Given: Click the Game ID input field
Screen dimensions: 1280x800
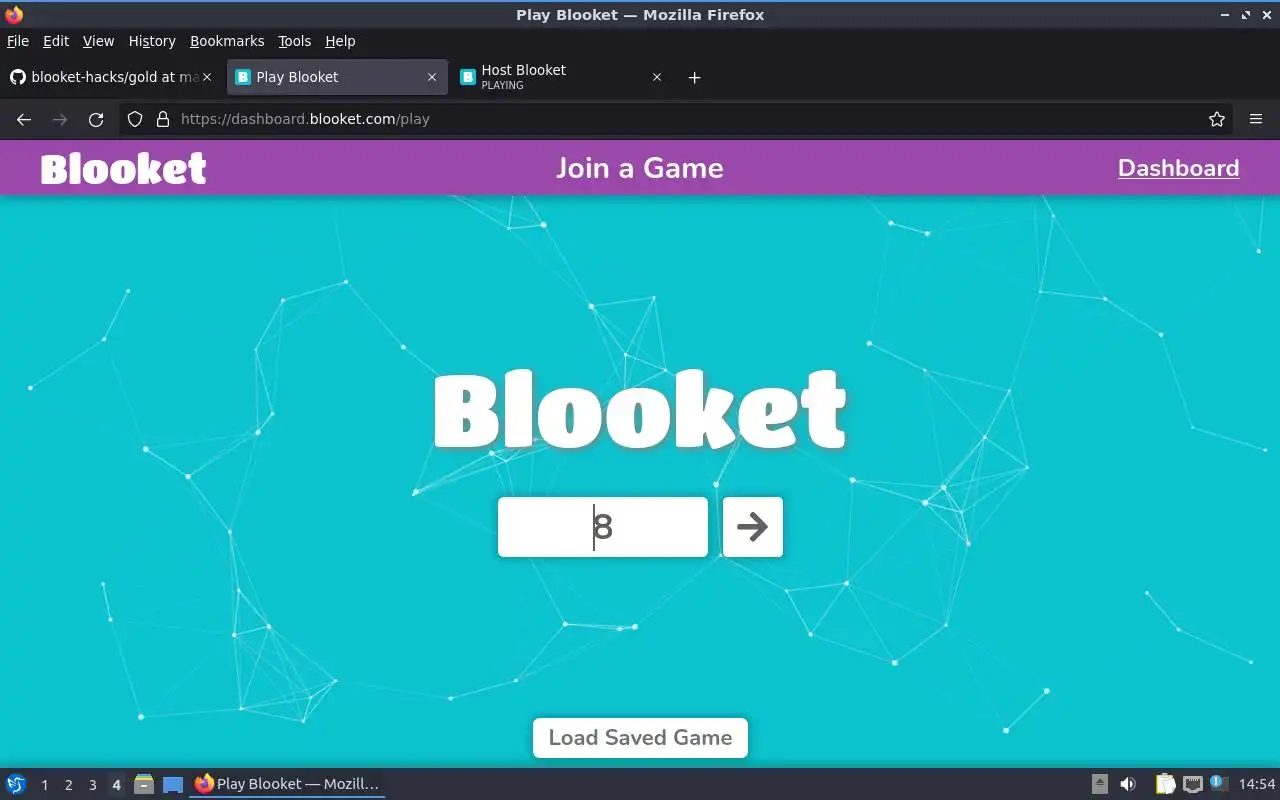Looking at the screenshot, I should pos(603,527).
